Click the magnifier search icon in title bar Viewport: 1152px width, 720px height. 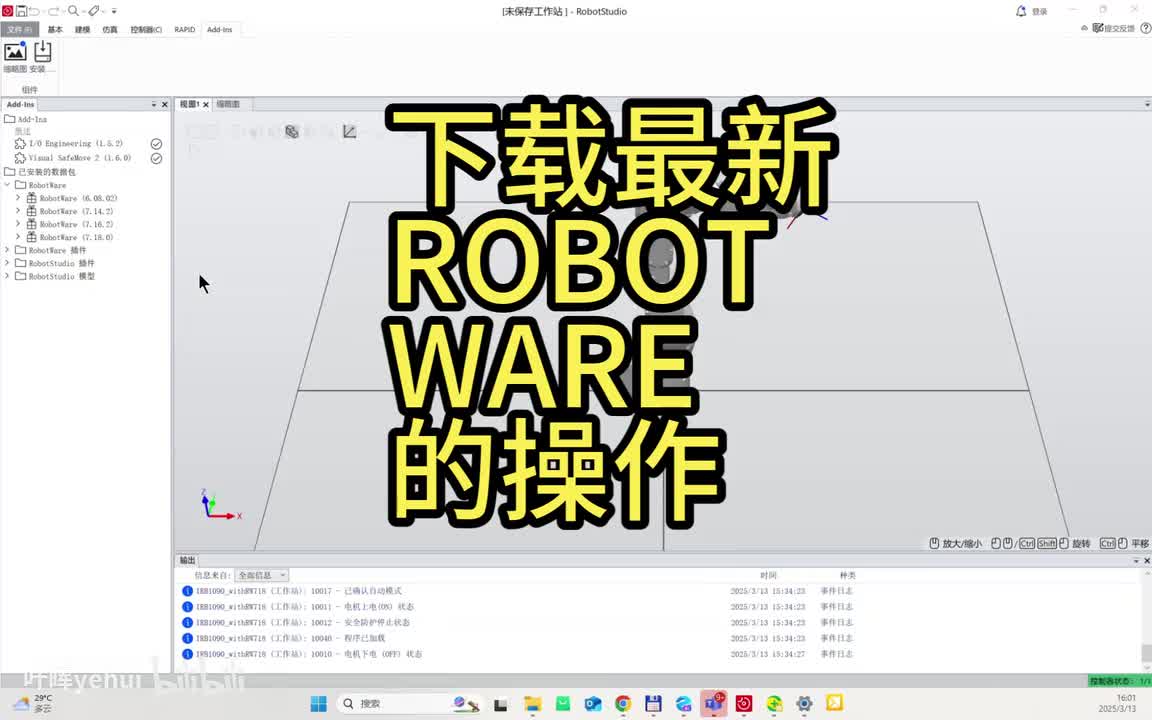(x=73, y=11)
